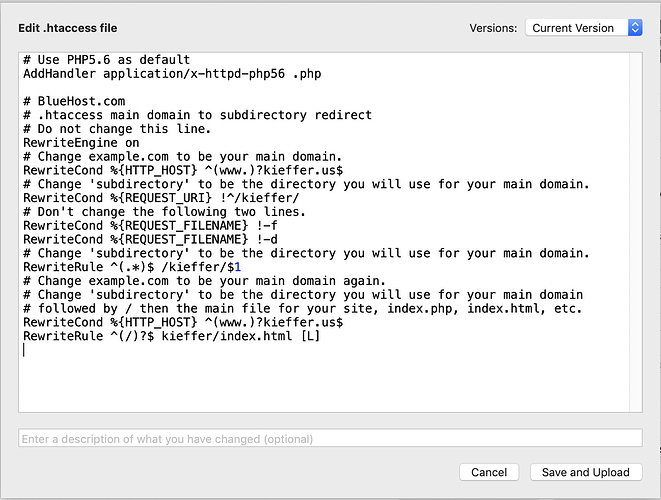Click the REQUEST_URI RewriteCond line
The image size is (661, 500).
(161, 198)
